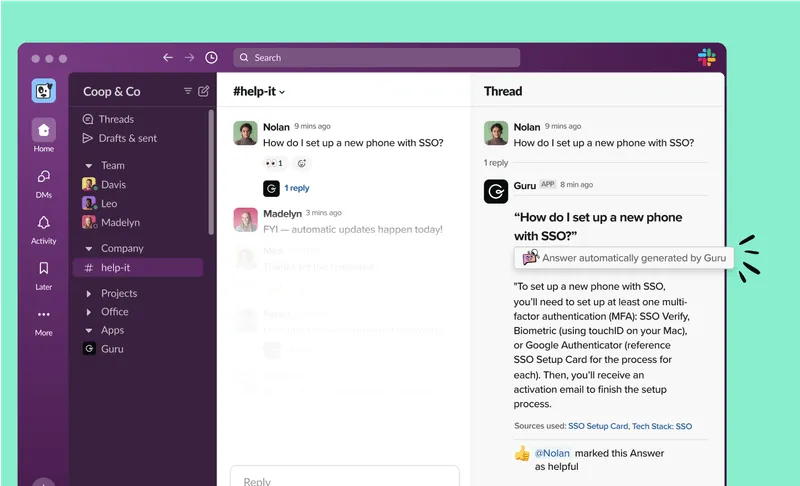
Task: Collapse the Team section
Action: [x=89, y=166]
